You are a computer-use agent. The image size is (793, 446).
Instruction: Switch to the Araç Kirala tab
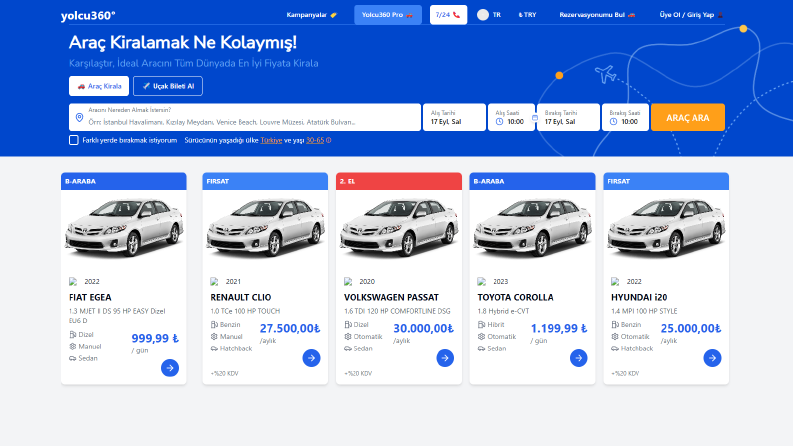pyautogui.click(x=99, y=86)
